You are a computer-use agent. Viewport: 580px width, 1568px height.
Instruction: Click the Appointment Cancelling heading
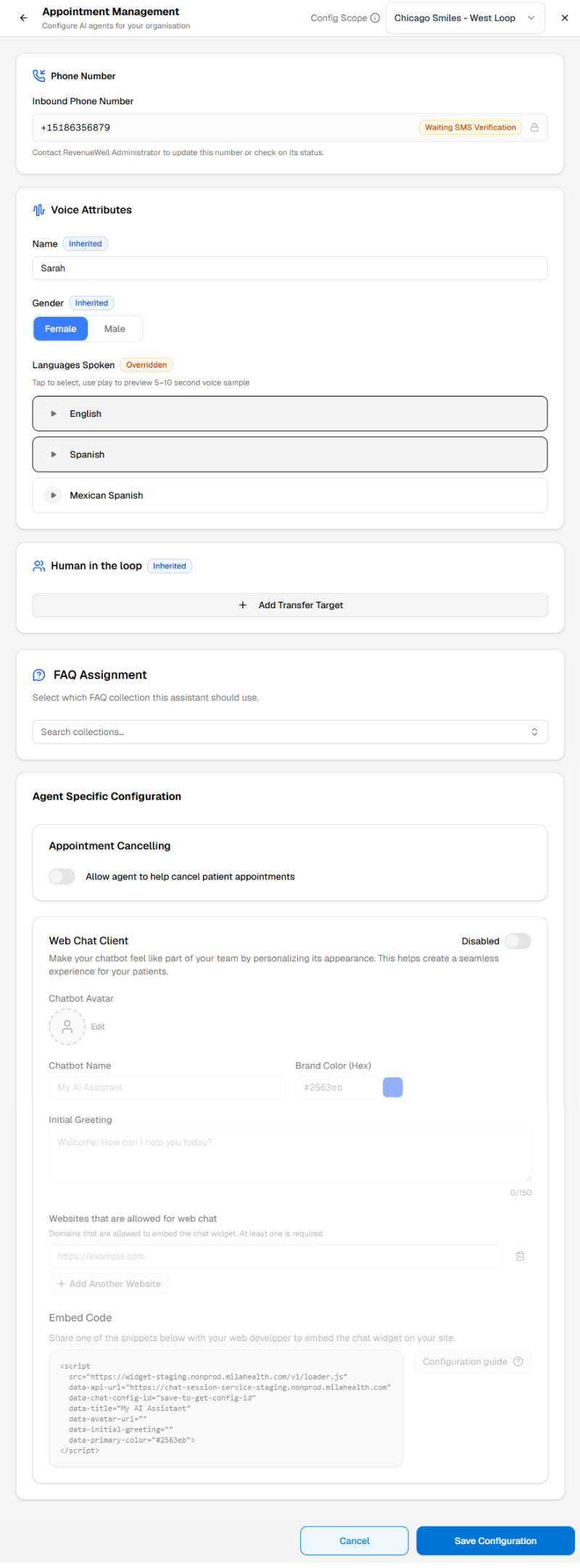pos(110,846)
